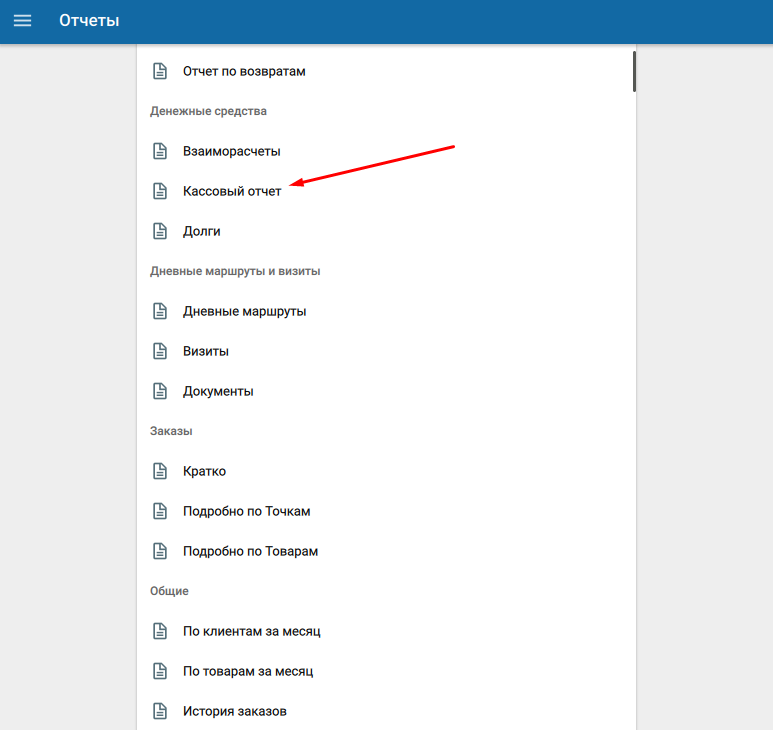Select По товарам за месяц report

click(x=386, y=671)
